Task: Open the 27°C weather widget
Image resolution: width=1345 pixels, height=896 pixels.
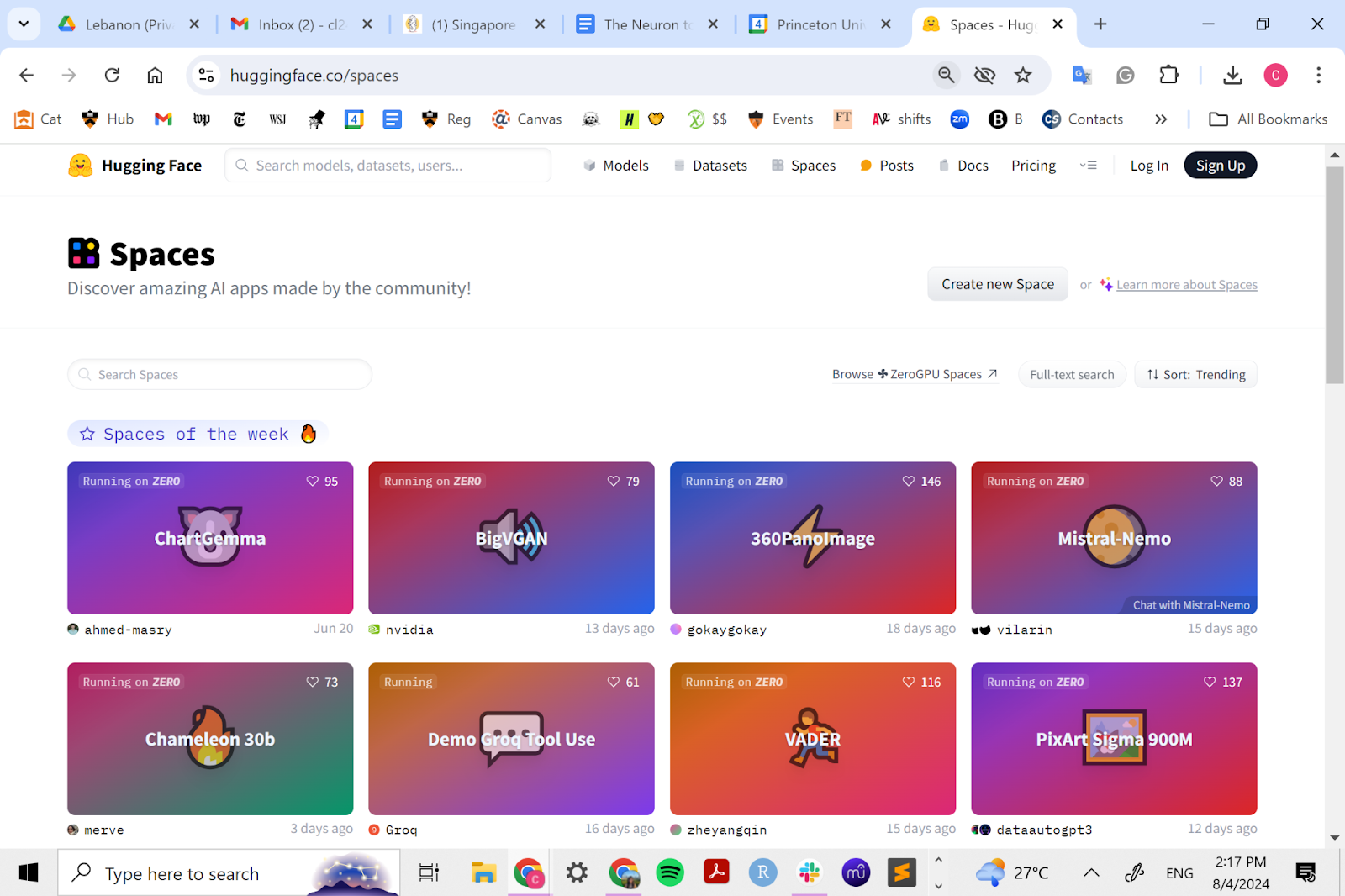Action: coord(1012,872)
